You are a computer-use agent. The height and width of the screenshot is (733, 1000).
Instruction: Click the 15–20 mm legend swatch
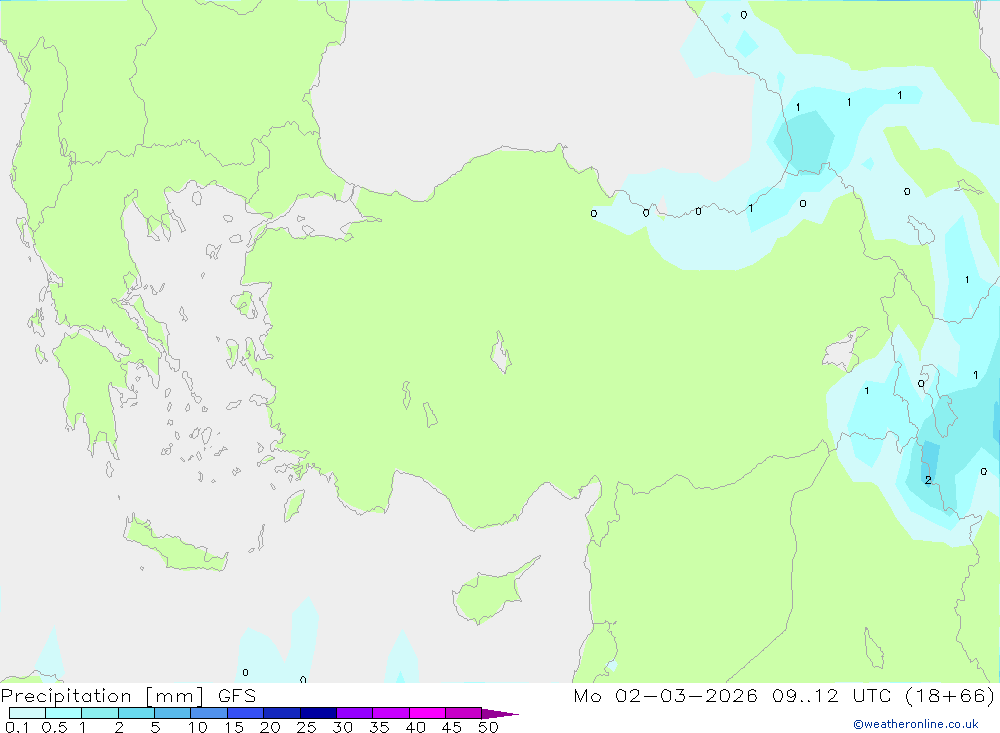pyautogui.click(x=246, y=713)
